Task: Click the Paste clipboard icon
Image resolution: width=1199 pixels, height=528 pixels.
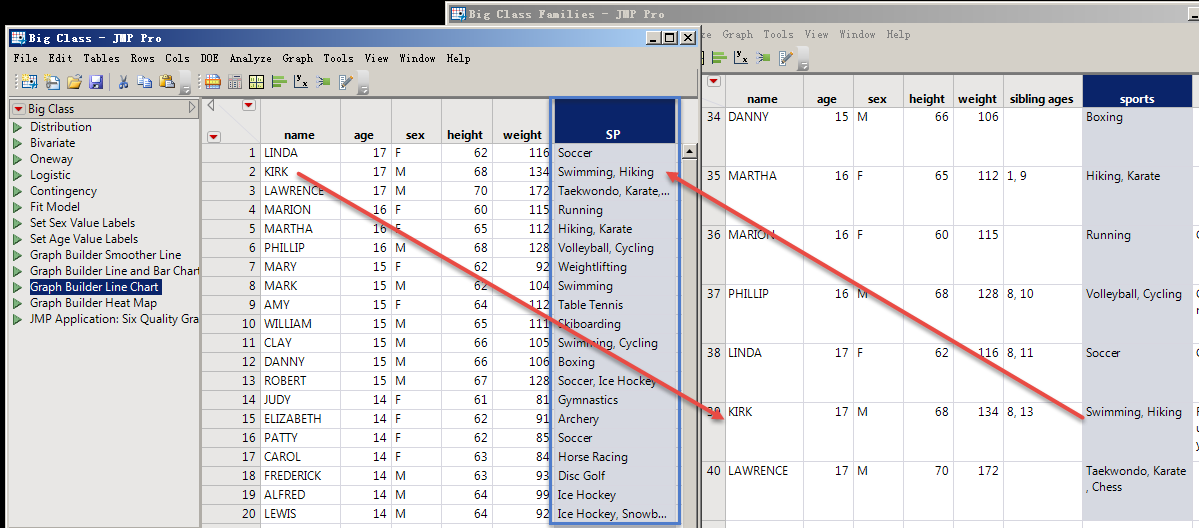Action: click(x=166, y=82)
